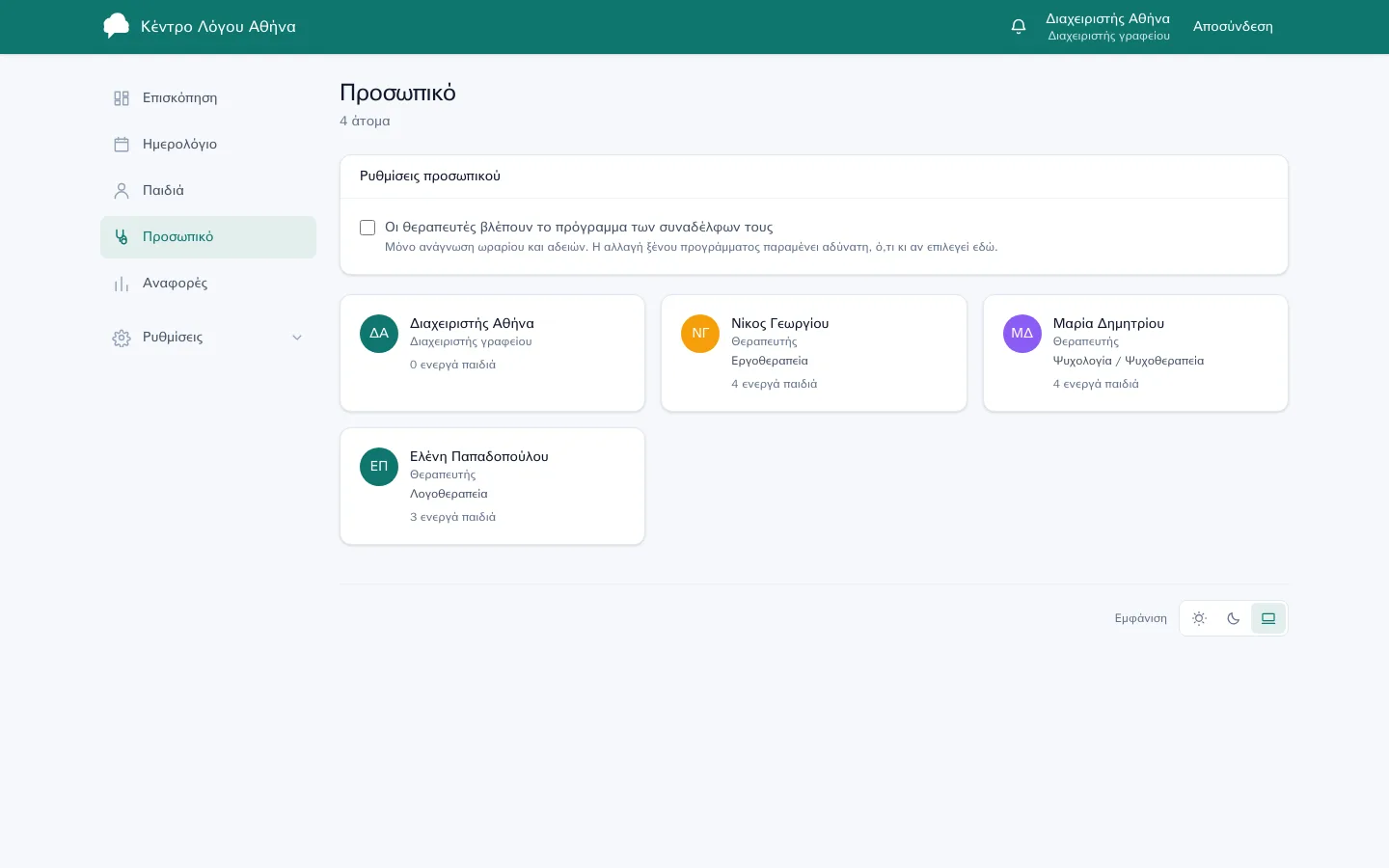Open Παιδιά from sidebar
1389x868 pixels.
click(208, 191)
